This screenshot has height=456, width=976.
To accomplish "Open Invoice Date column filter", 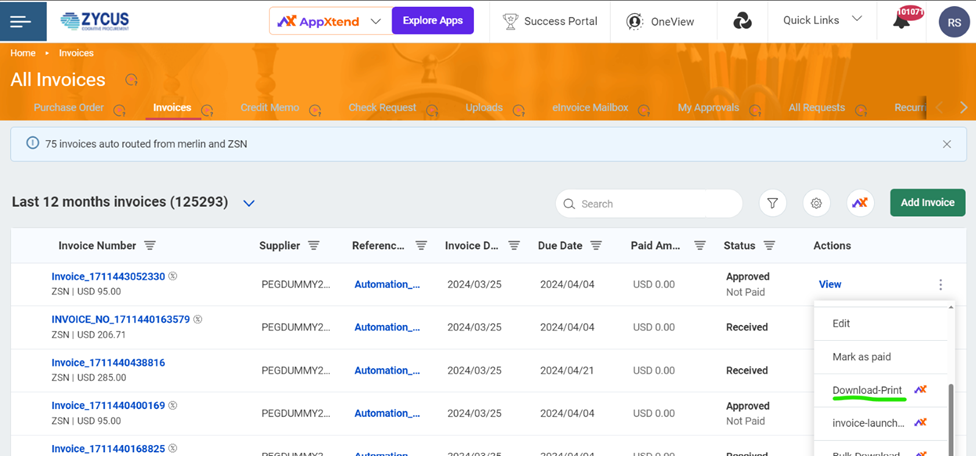I will (514, 246).
